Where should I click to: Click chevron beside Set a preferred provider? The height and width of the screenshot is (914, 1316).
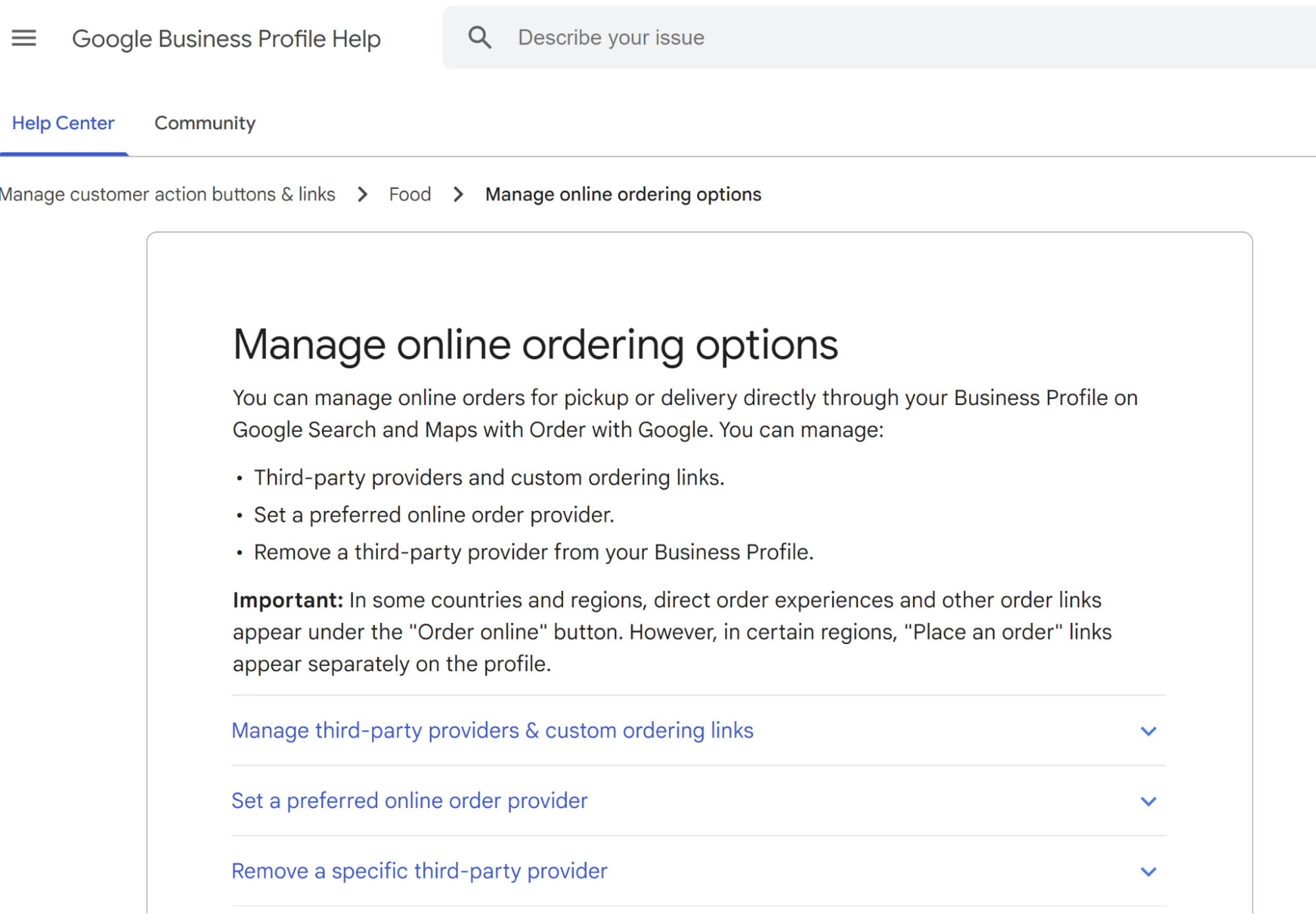click(x=1148, y=801)
